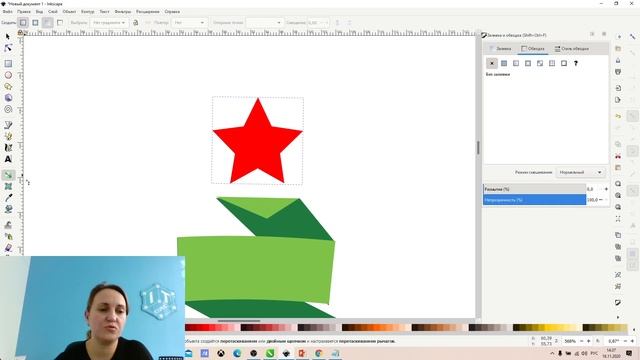Screen dimensions: 640x360
Task: Select the 3D box tool
Action: (8, 98)
